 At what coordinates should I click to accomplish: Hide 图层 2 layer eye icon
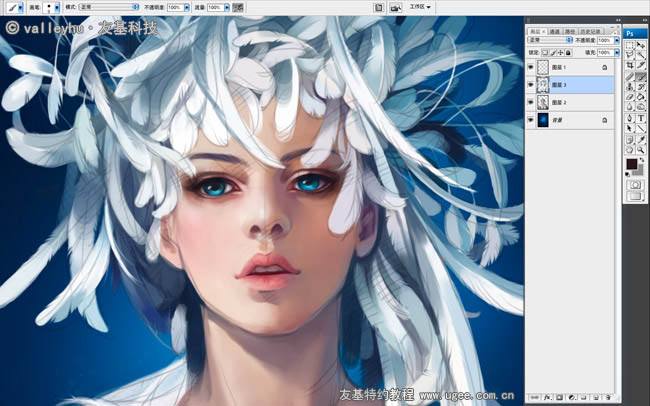click(x=531, y=102)
